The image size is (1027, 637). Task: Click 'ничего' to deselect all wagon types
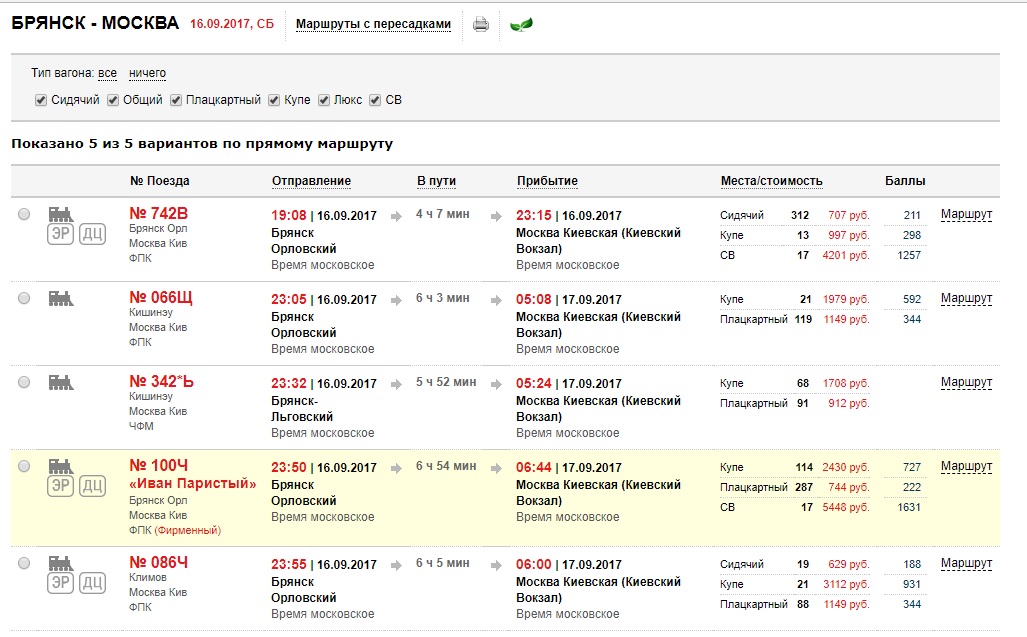click(147, 73)
